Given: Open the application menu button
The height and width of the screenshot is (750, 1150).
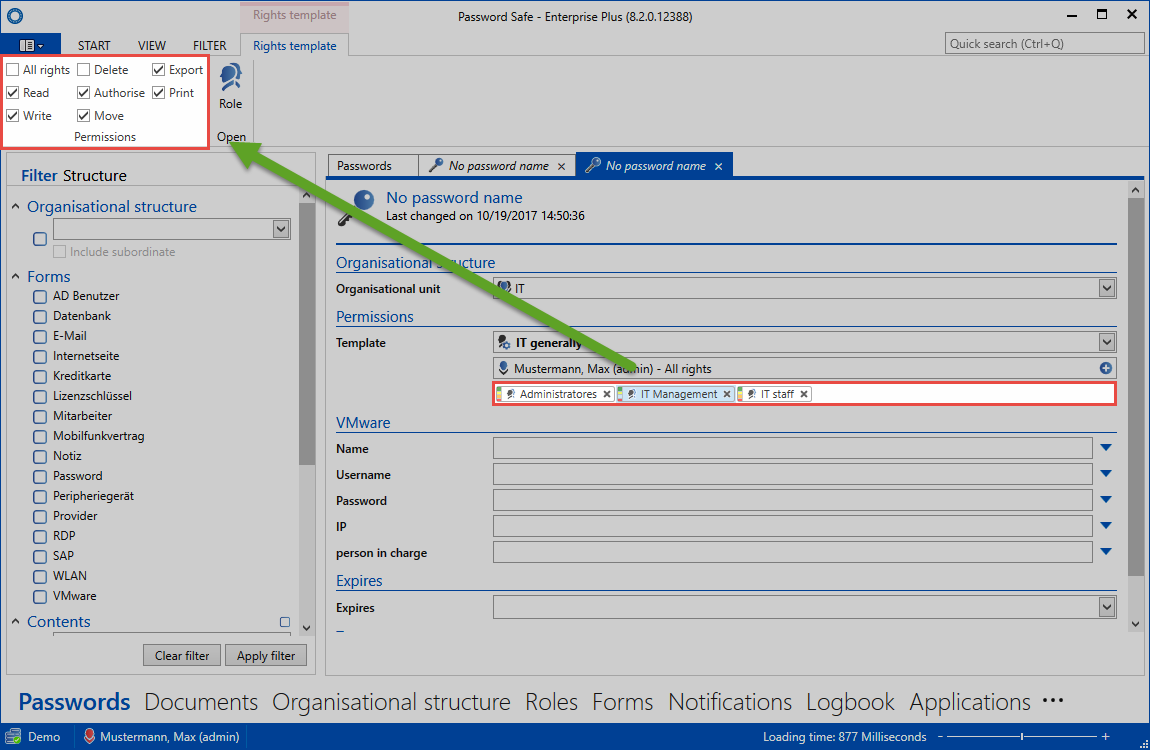Looking at the screenshot, I should 31,45.
